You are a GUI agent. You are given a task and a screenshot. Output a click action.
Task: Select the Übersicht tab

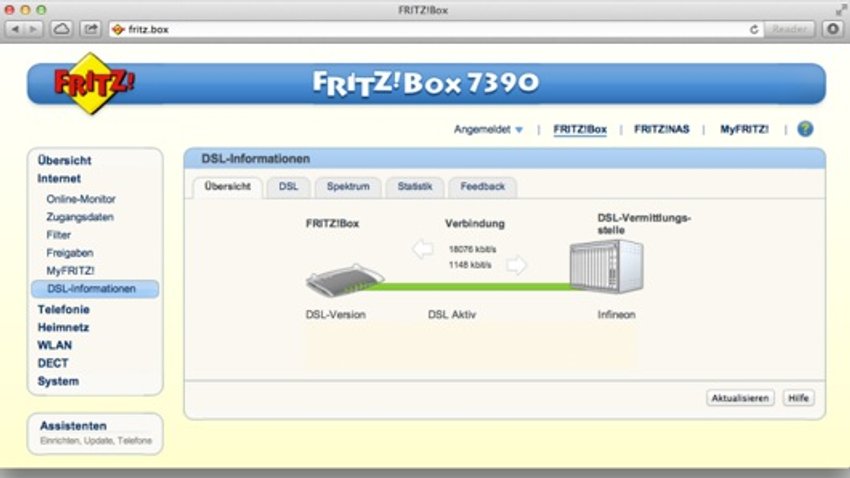(227, 187)
